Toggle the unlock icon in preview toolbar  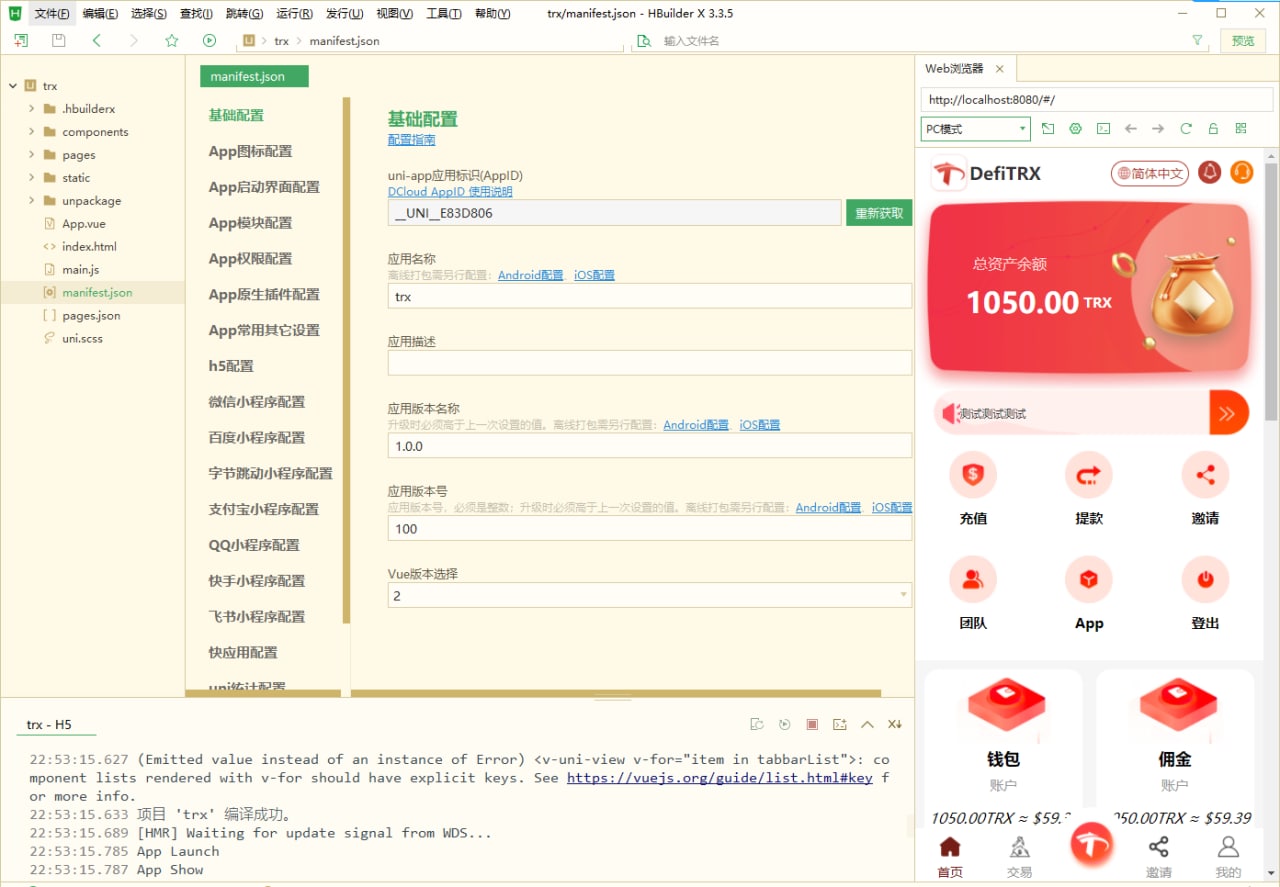(1214, 128)
